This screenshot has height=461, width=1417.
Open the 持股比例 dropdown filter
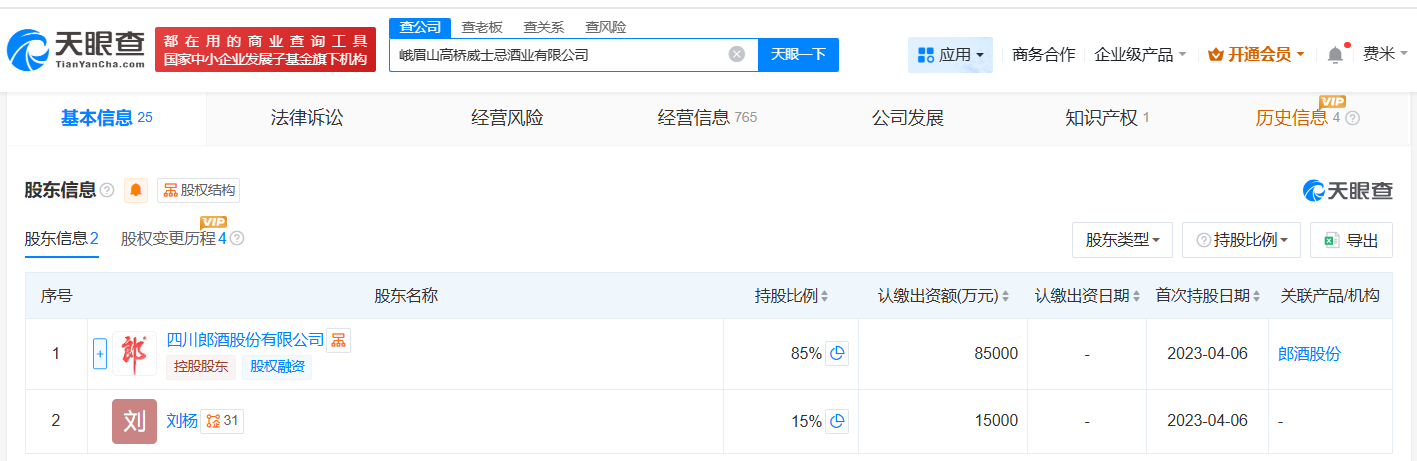[x=1241, y=240]
